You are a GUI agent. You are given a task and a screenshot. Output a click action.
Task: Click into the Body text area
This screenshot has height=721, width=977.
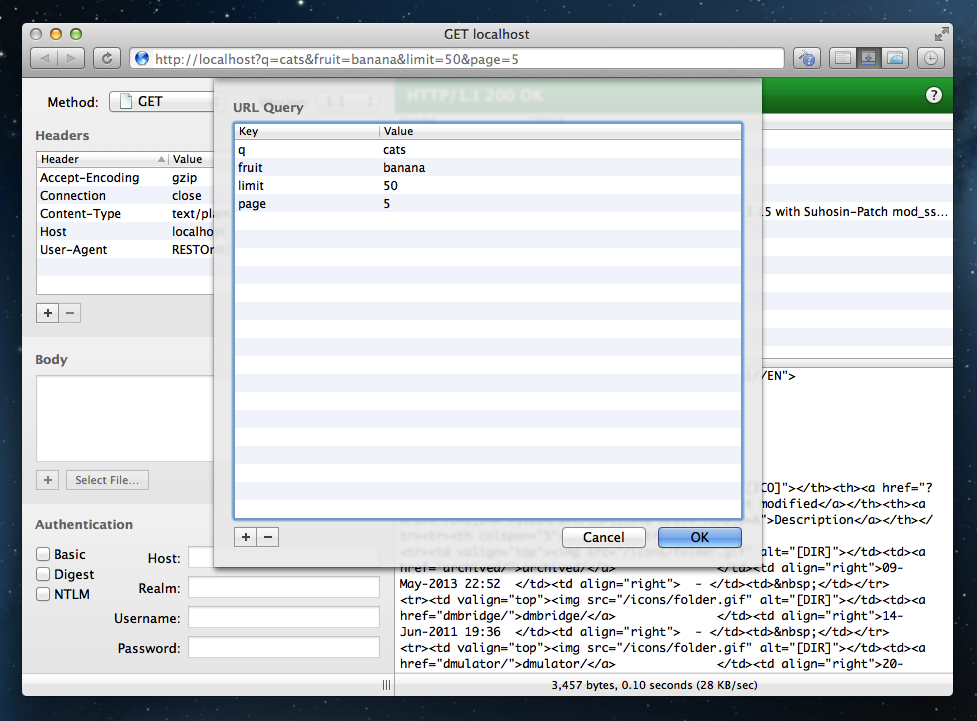(125, 418)
